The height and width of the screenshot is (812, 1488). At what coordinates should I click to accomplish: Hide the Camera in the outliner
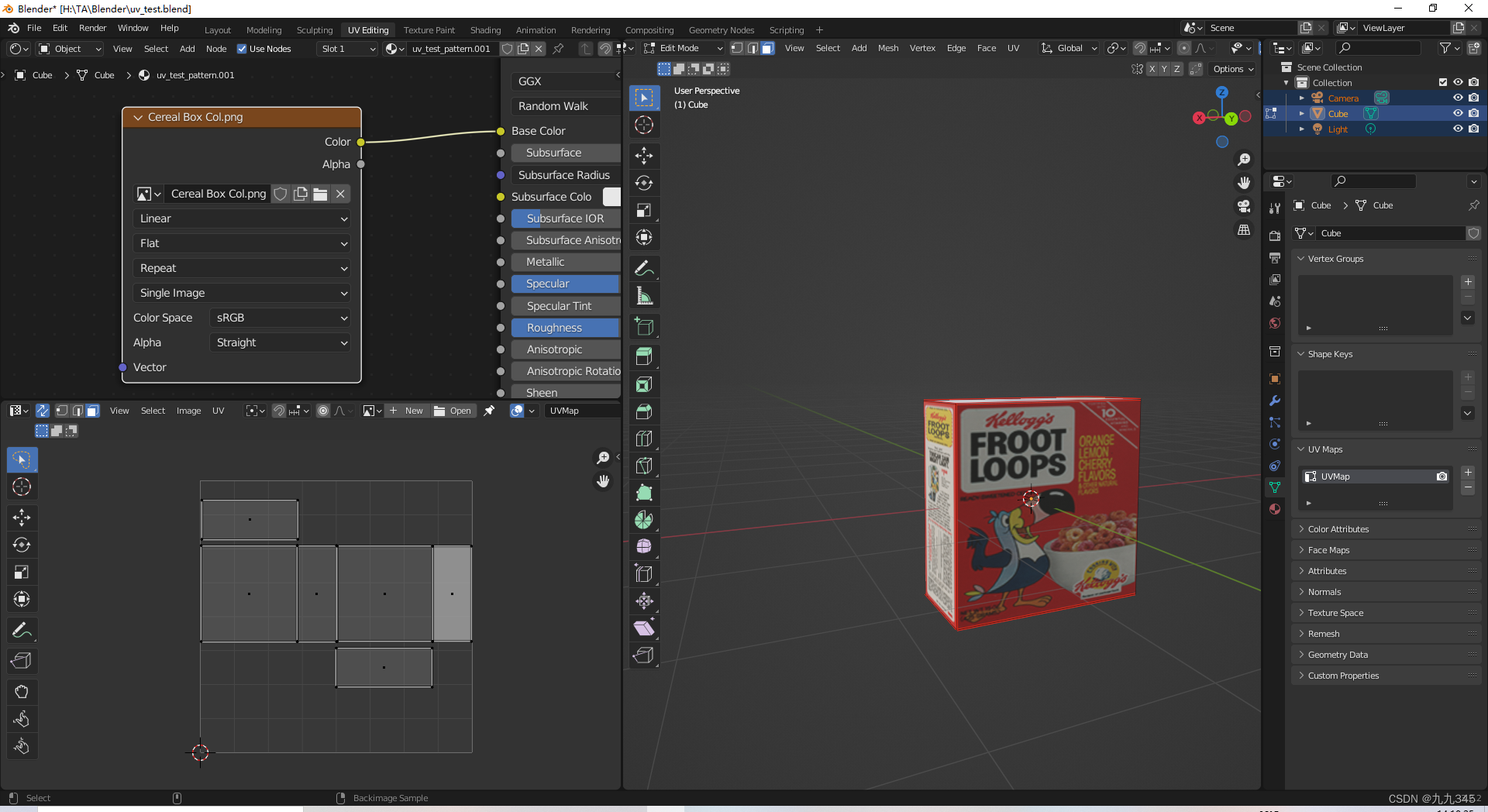point(1458,98)
